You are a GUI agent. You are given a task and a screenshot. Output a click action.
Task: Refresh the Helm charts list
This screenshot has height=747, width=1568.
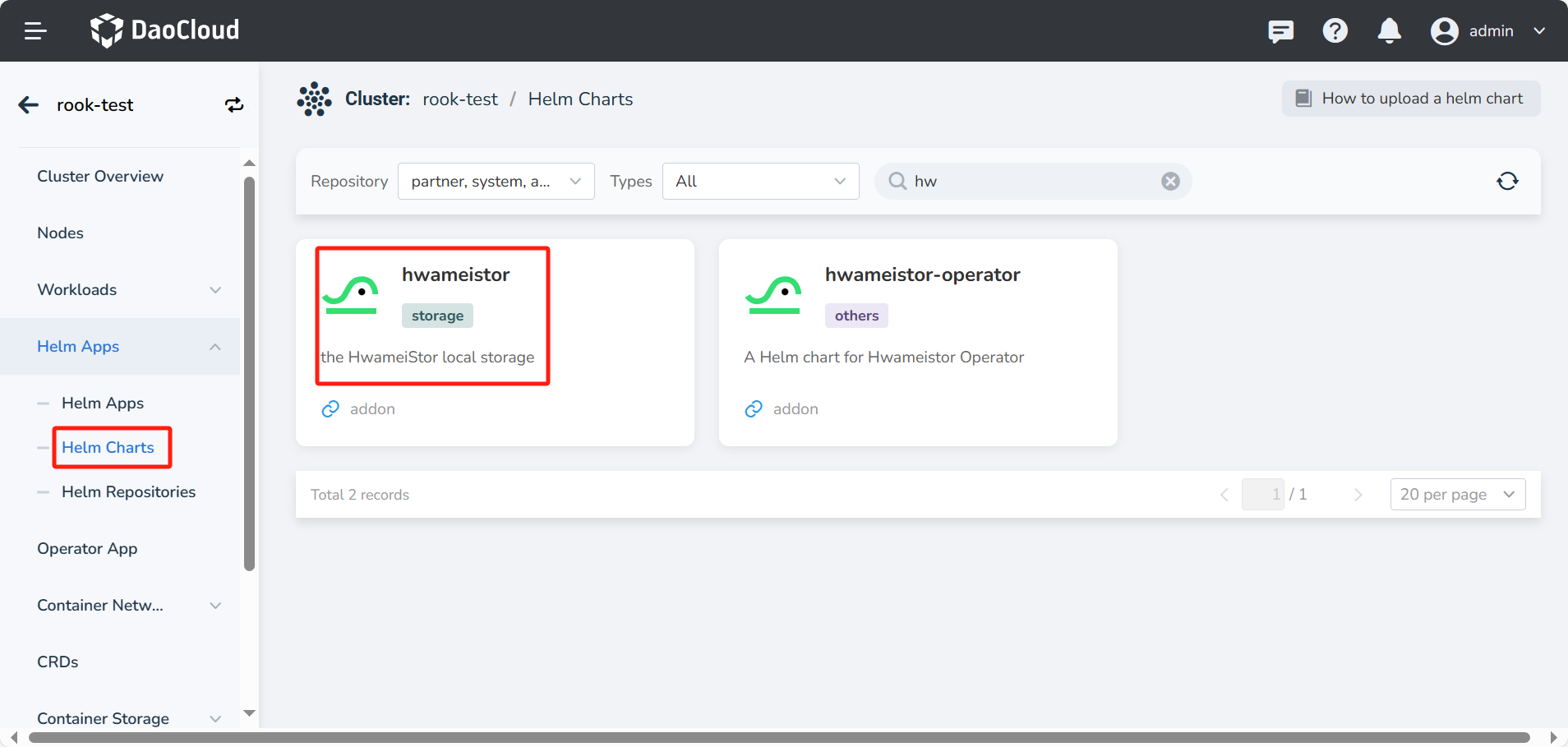tap(1506, 182)
